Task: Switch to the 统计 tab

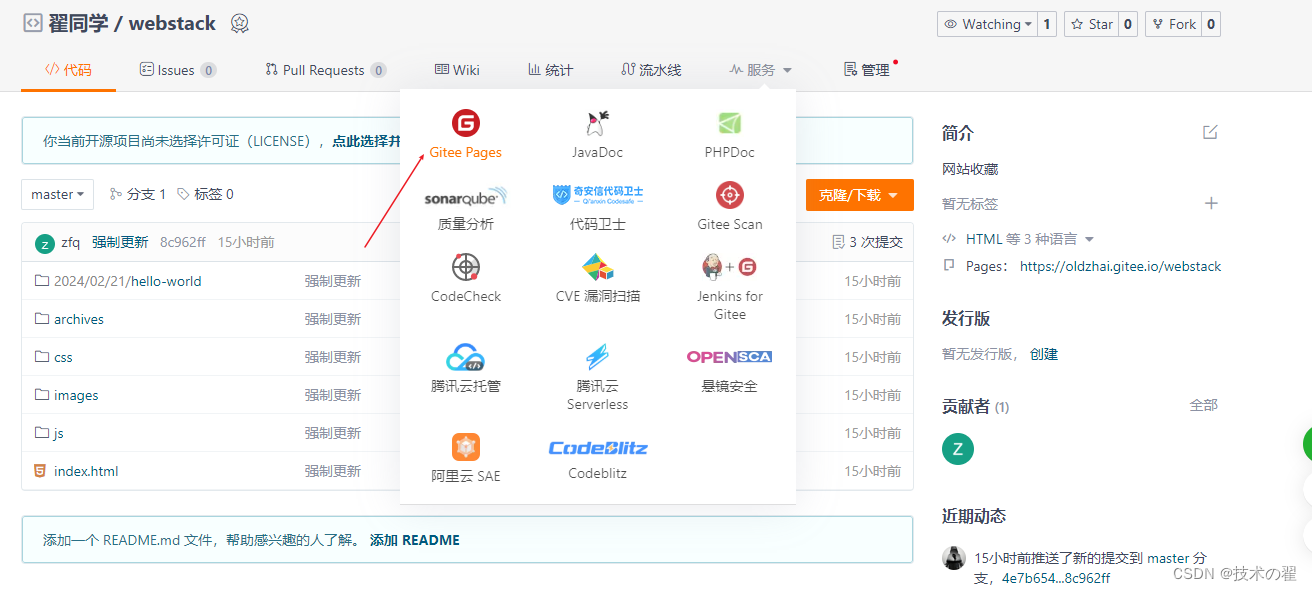Action: click(x=550, y=70)
